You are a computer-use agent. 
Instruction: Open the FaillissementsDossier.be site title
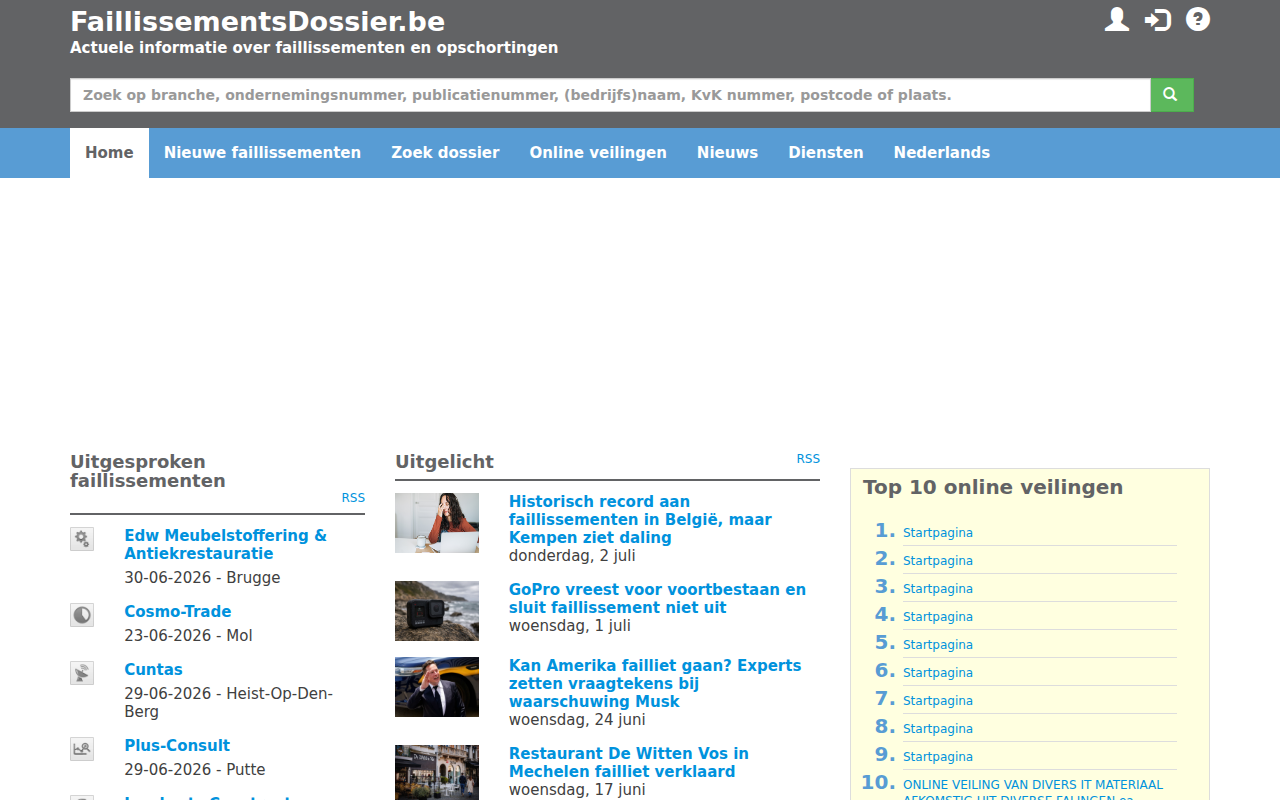[x=258, y=21]
